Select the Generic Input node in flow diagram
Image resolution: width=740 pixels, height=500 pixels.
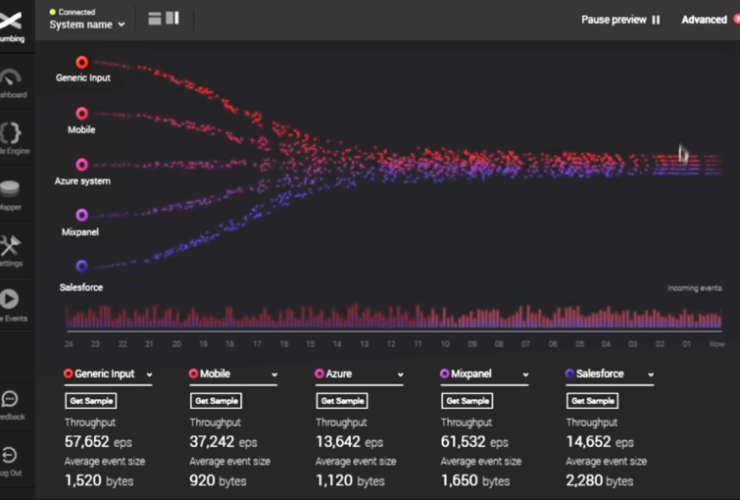[x=82, y=62]
